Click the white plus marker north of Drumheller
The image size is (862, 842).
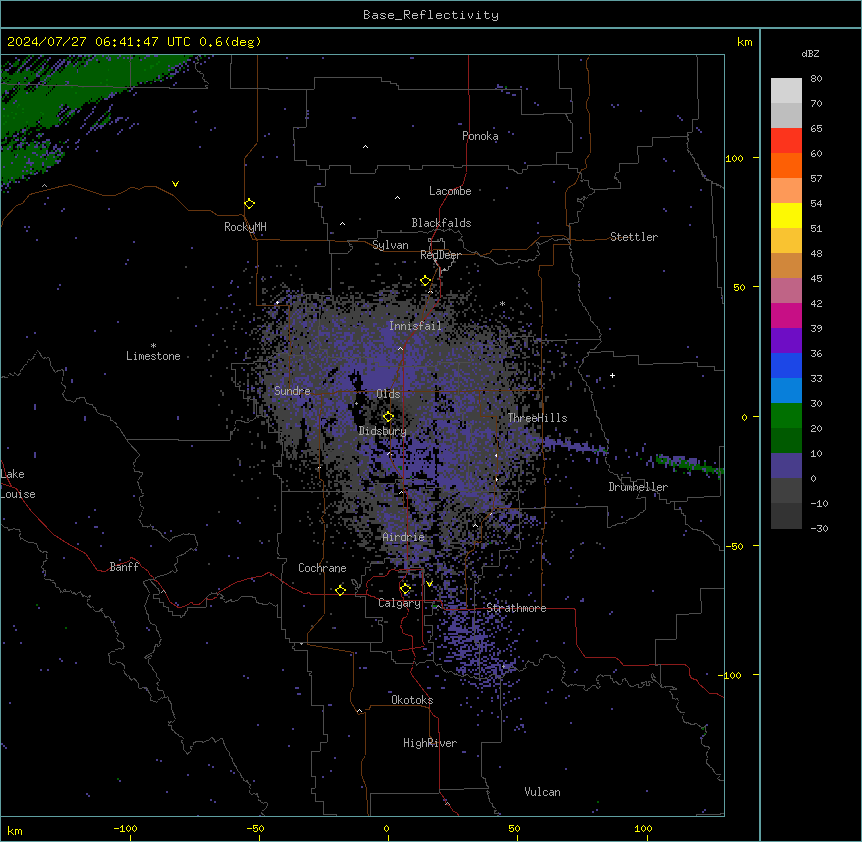coord(612,375)
